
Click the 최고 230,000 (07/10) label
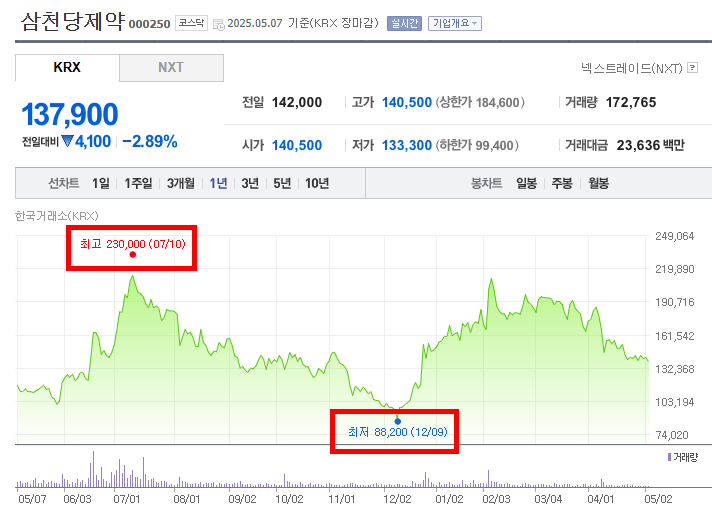133,244
